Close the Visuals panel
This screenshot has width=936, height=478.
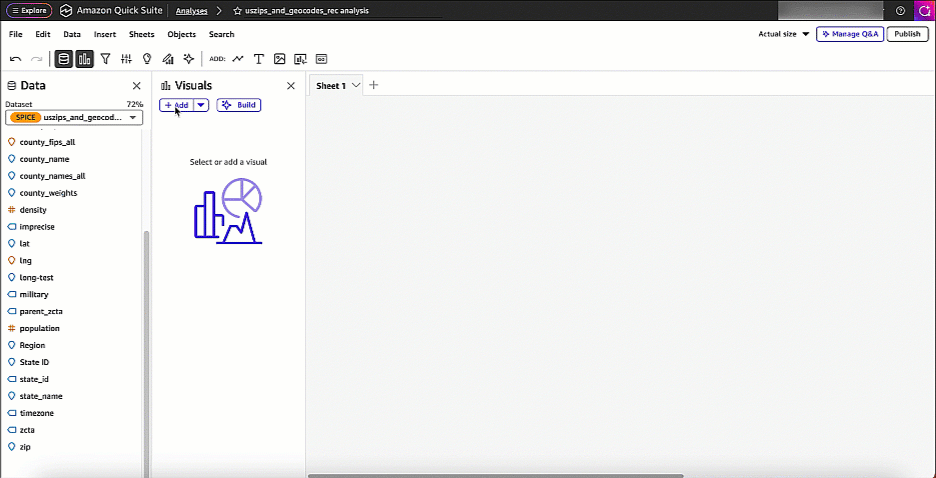(x=291, y=86)
